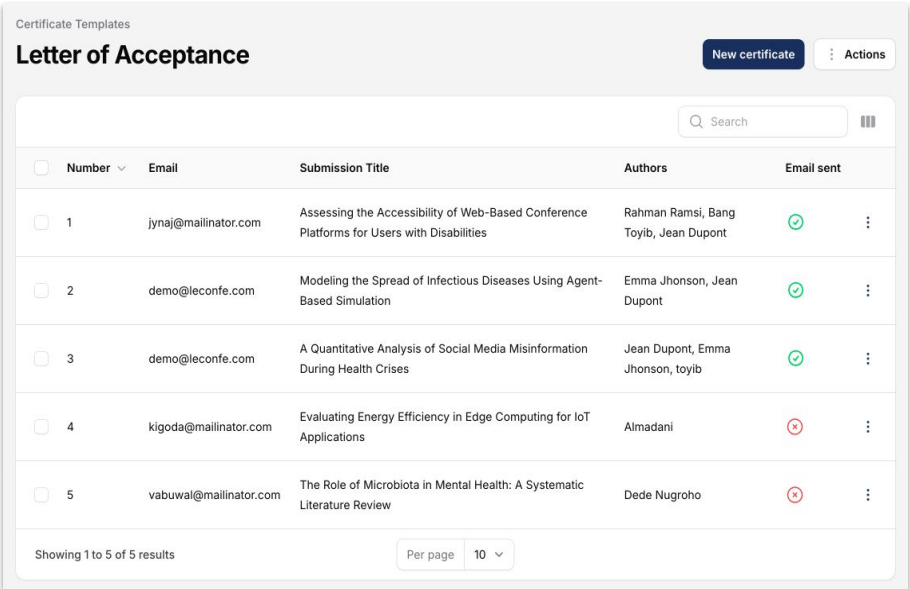Viewport: 910px width, 589px height.
Task: Select checkbox for certificate number 4
Action: [x=41, y=427]
